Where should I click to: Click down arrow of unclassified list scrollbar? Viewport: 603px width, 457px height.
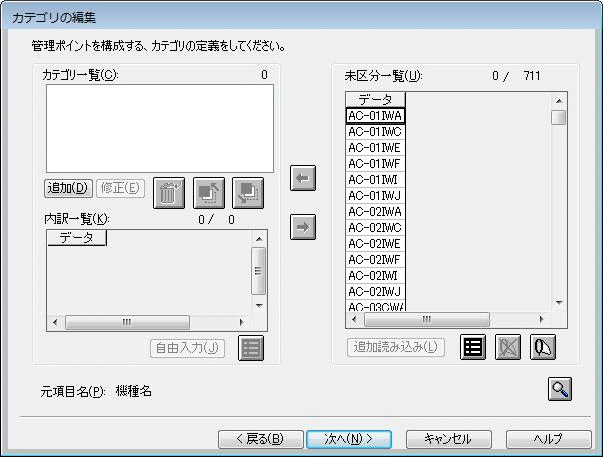pyautogui.click(x=559, y=302)
